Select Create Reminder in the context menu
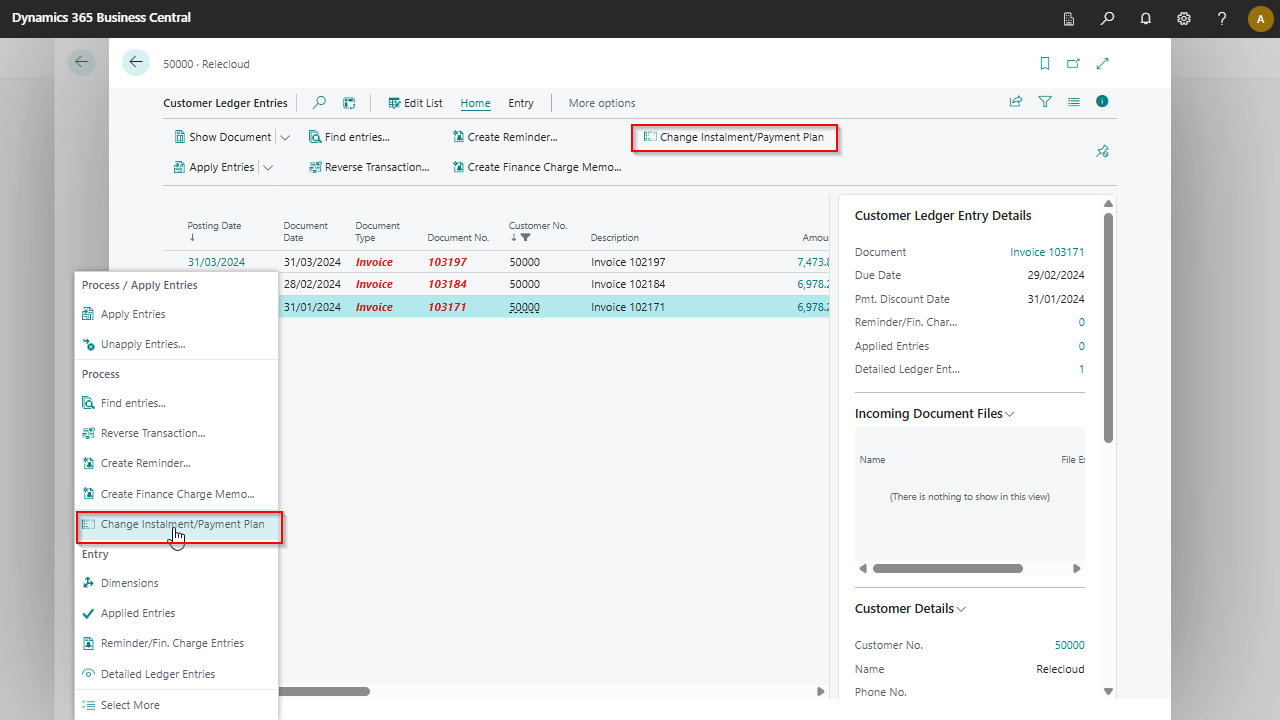Viewport: 1280px width, 720px height. click(x=176, y=463)
